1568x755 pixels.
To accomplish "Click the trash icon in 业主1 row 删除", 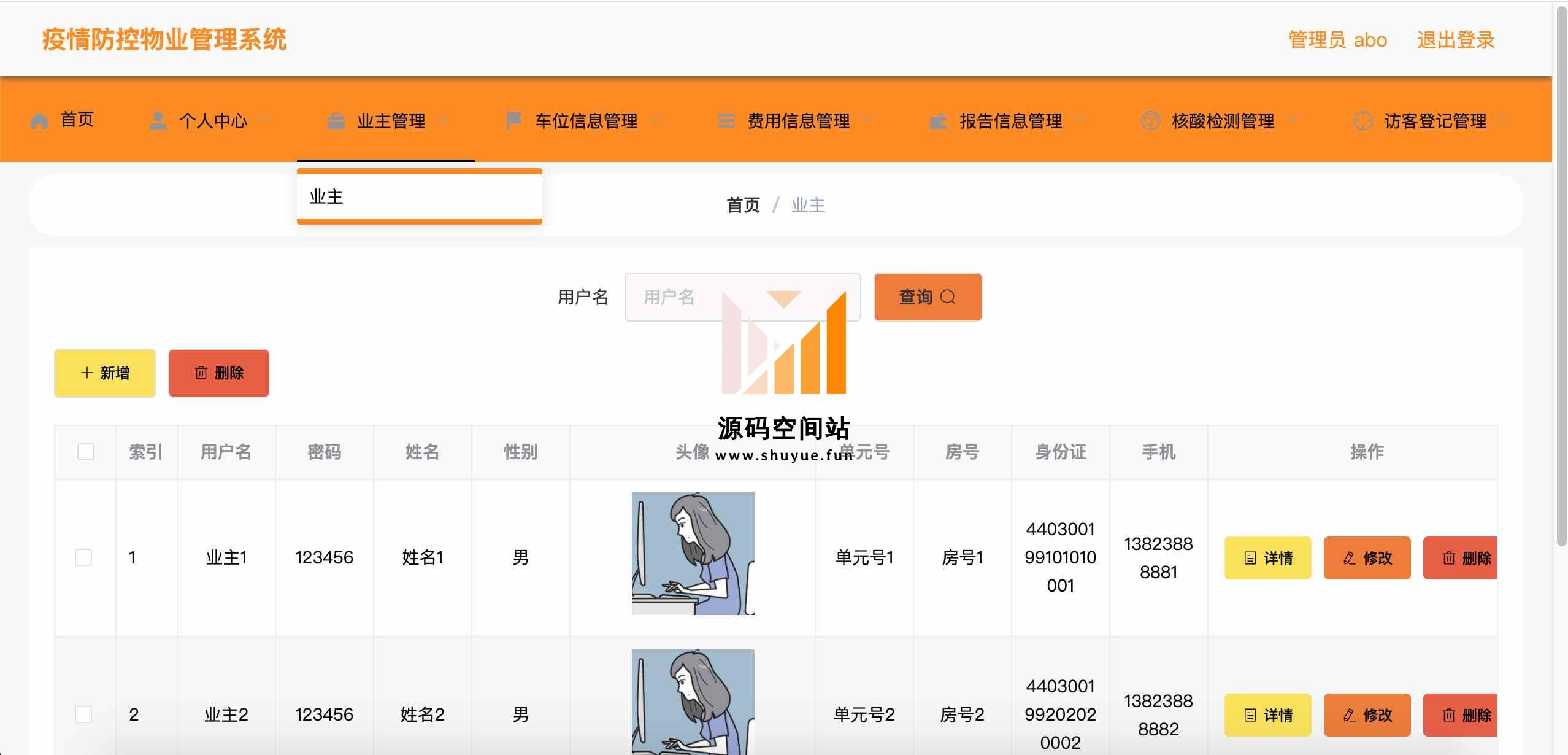I will (x=1449, y=558).
